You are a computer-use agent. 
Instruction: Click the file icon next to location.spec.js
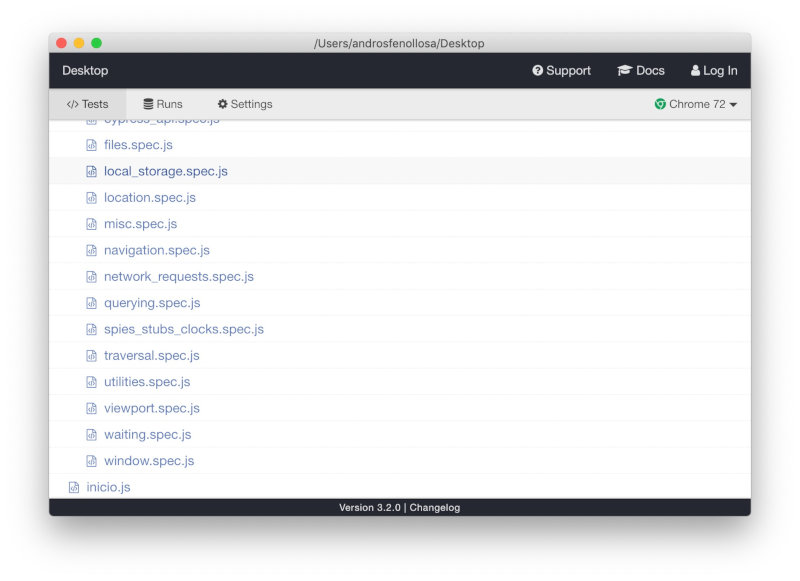91,198
